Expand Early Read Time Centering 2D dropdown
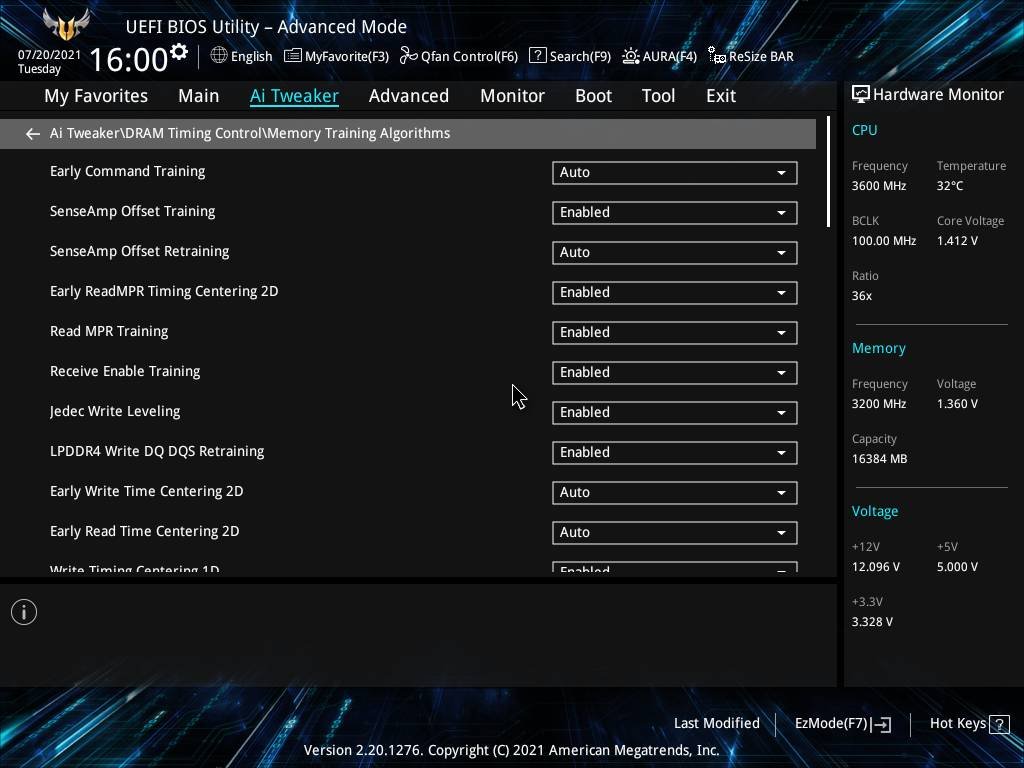 click(x=674, y=532)
